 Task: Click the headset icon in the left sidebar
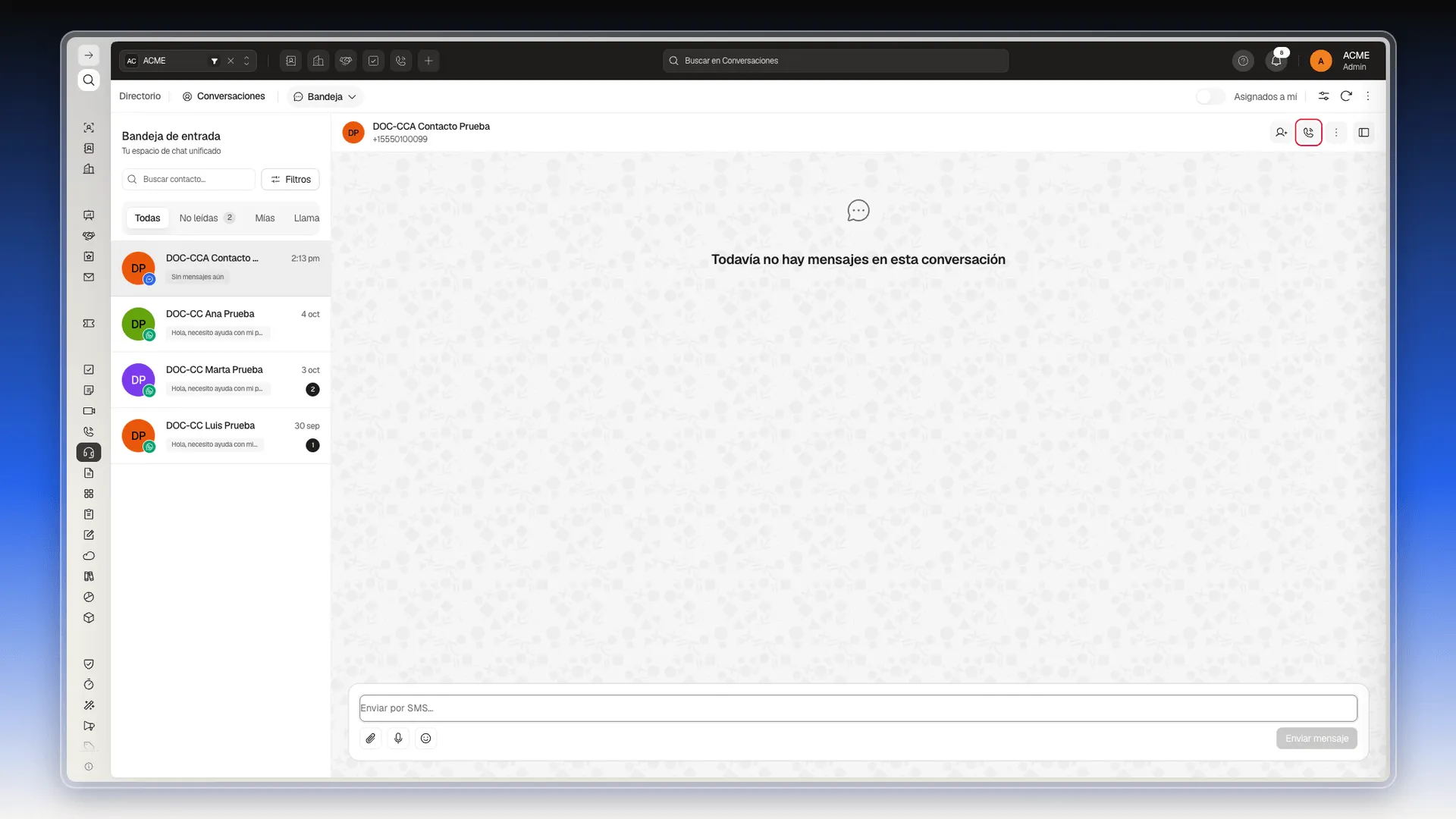point(89,453)
